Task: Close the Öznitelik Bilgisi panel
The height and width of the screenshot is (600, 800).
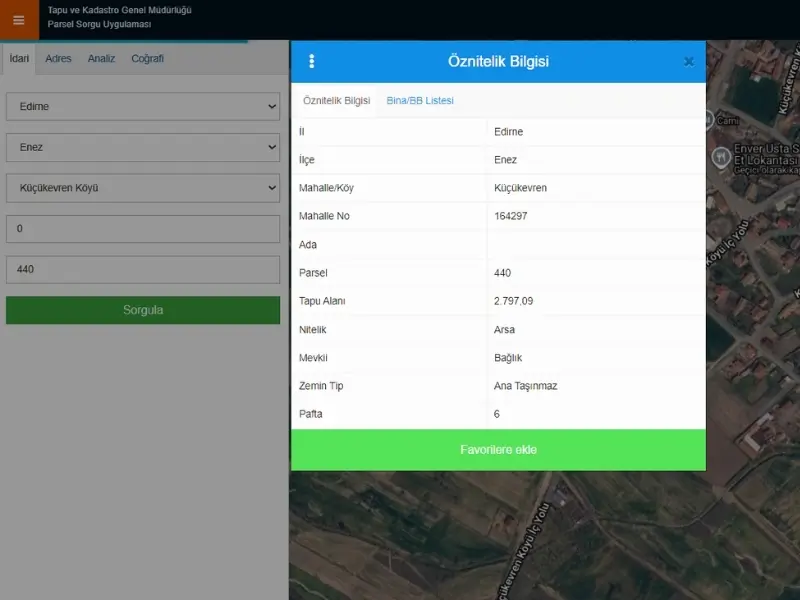Action: [689, 62]
